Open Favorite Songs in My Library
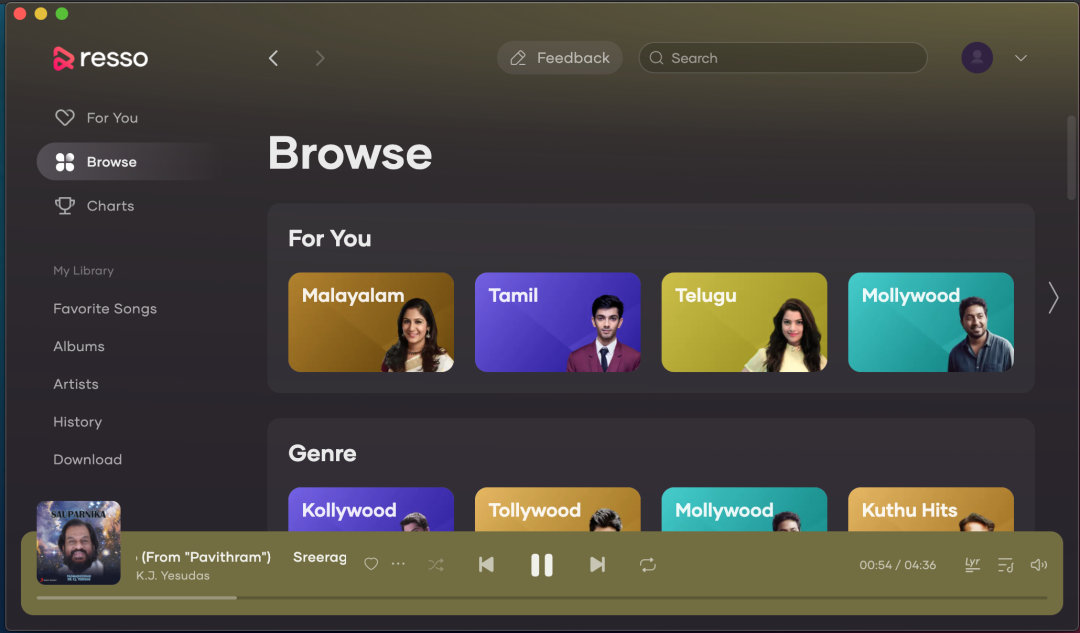Image resolution: width=1080 pixels, height=633 pixels. point(105,309)
